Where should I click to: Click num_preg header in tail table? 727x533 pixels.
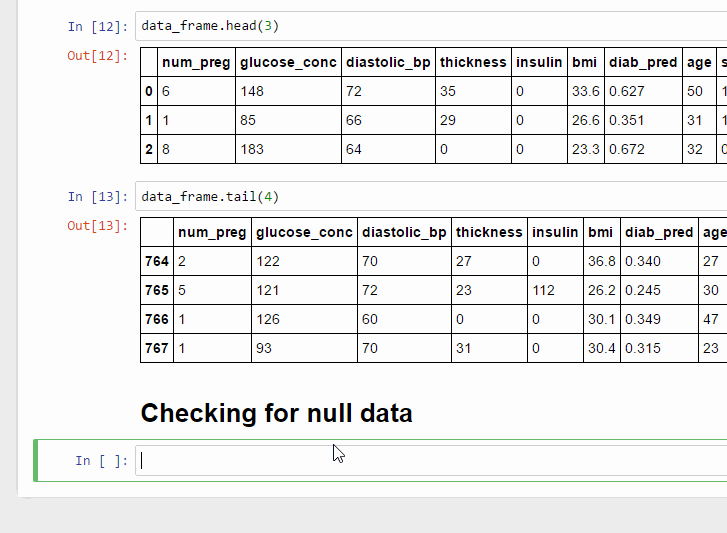tap(212, 232)
